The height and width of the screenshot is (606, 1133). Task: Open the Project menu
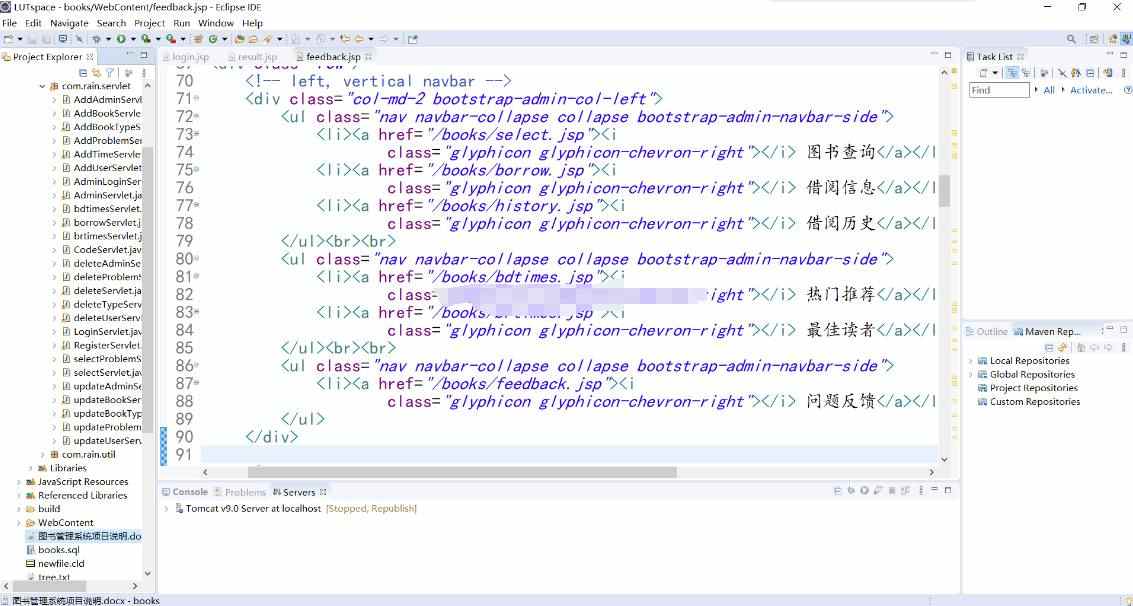coord(150,23)
